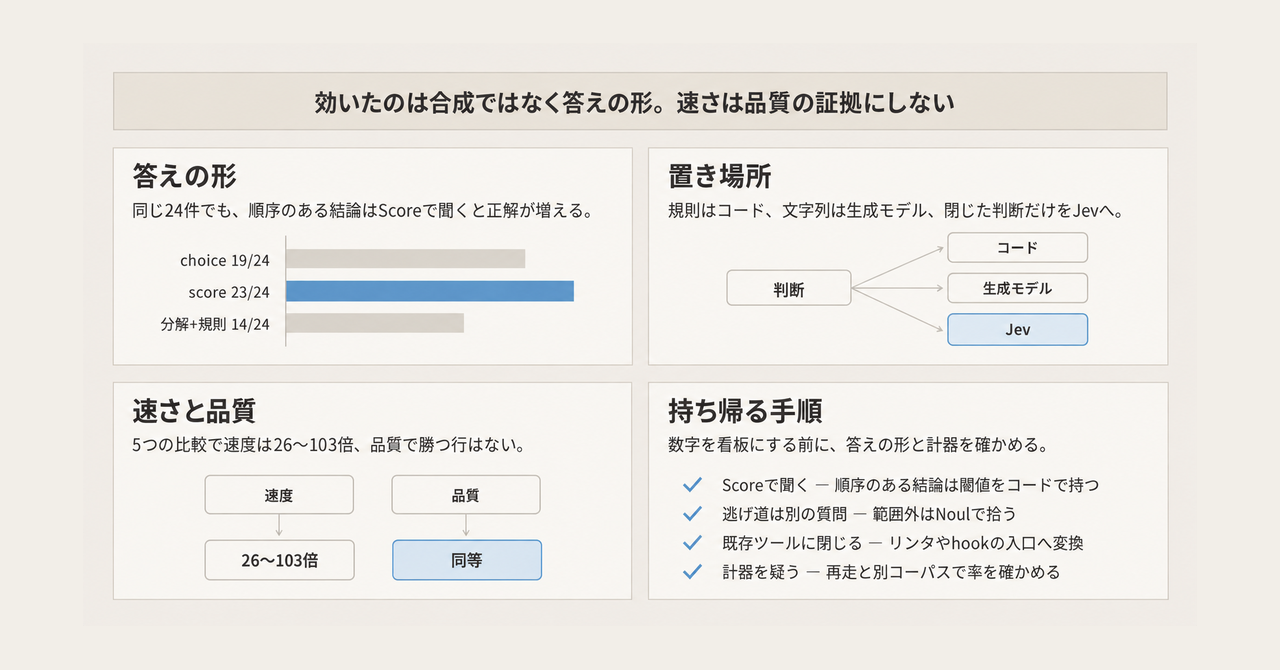Screen dimensions: 1280x670
Task: Click the 持ち帰る手順 card heading
Action: pos(745,411)
